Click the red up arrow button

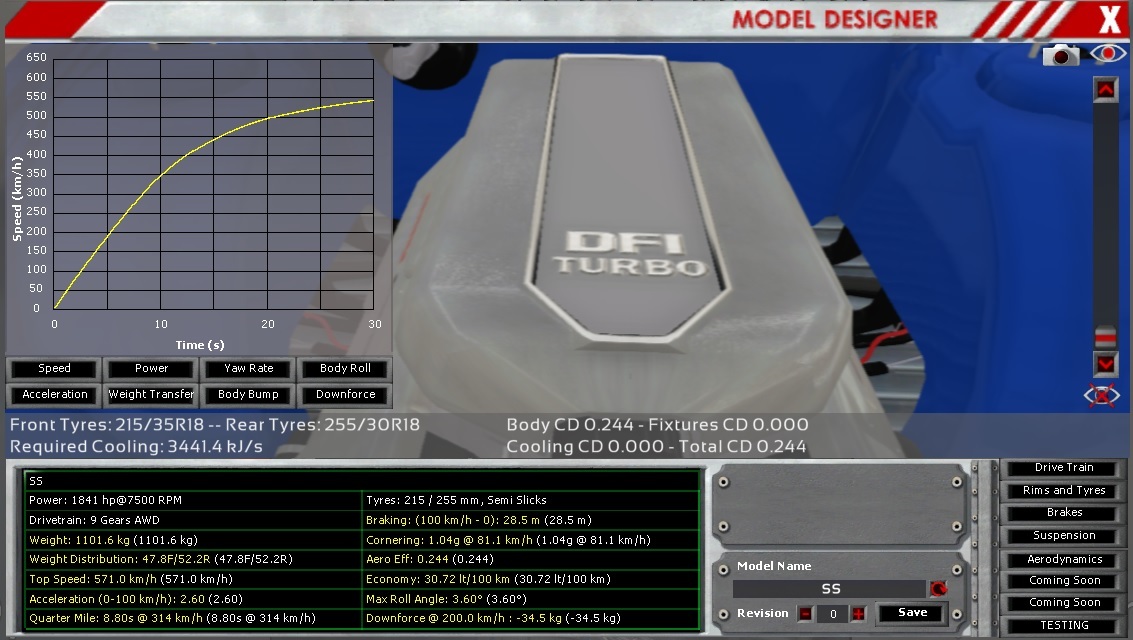[x=1106, y=90]
